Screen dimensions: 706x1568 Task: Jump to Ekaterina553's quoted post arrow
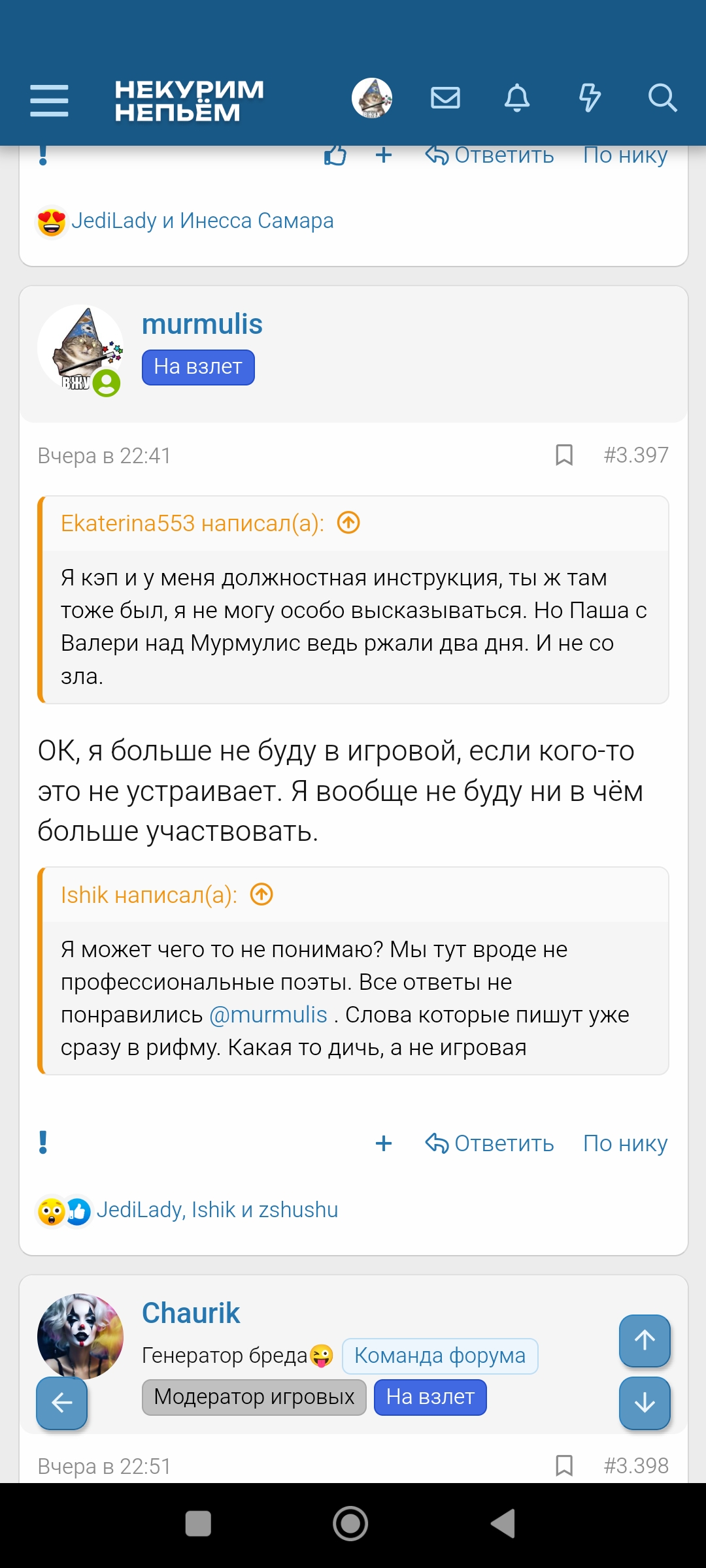click(348, 523)
